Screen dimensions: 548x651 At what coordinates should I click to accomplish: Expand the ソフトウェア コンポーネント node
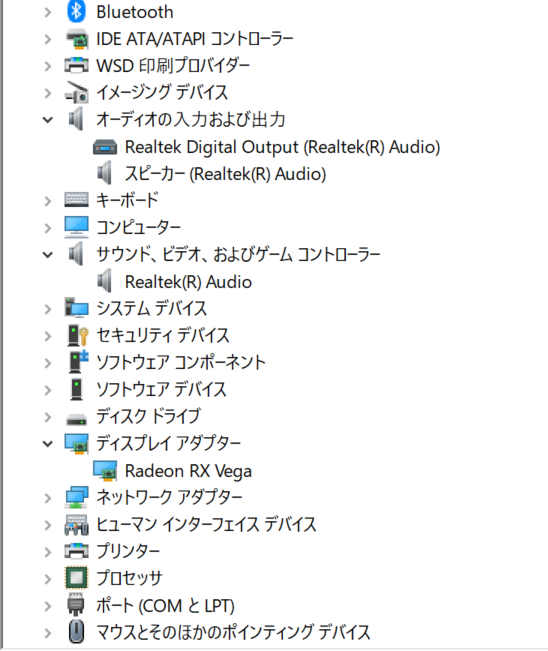(48, 363)
